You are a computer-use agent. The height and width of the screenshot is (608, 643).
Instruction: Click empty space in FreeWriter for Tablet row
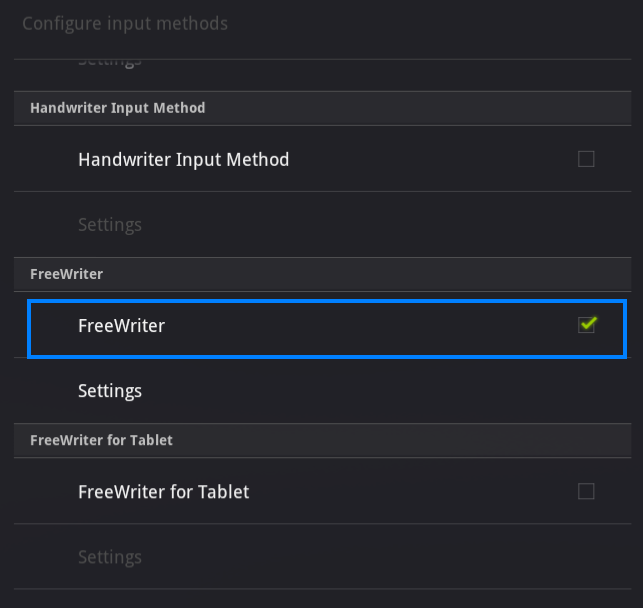(420, 491)
